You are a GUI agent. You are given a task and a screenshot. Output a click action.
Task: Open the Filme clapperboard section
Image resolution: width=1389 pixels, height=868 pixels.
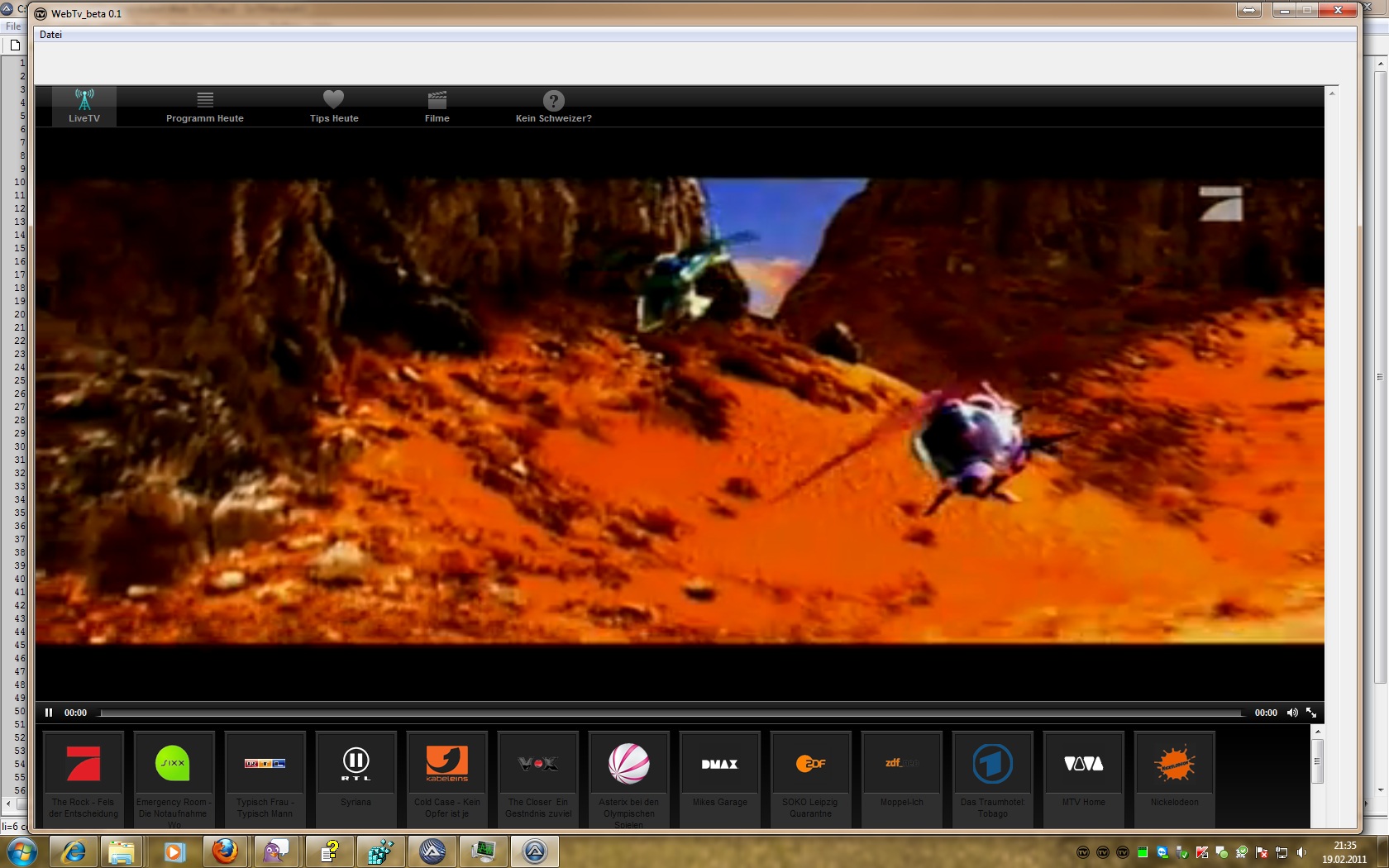437,106
